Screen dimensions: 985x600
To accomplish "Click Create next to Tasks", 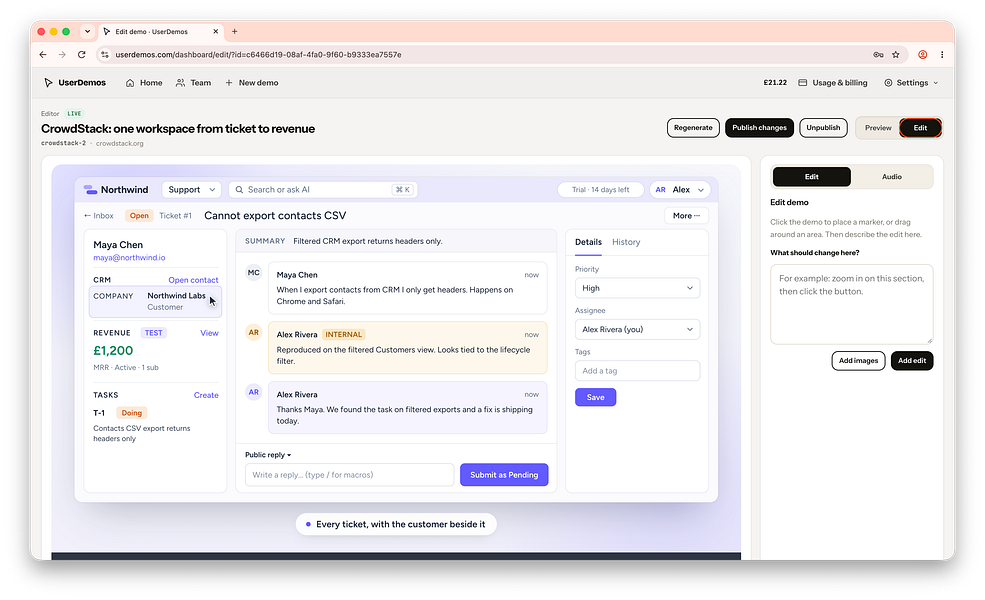I will point(206,395).
